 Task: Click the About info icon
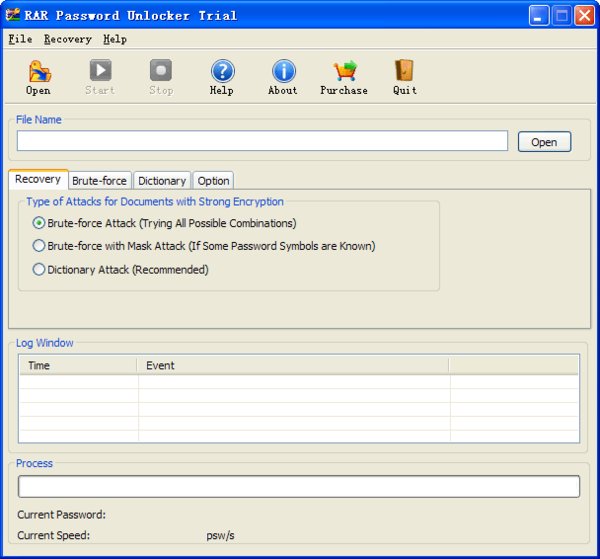point(283,72)
